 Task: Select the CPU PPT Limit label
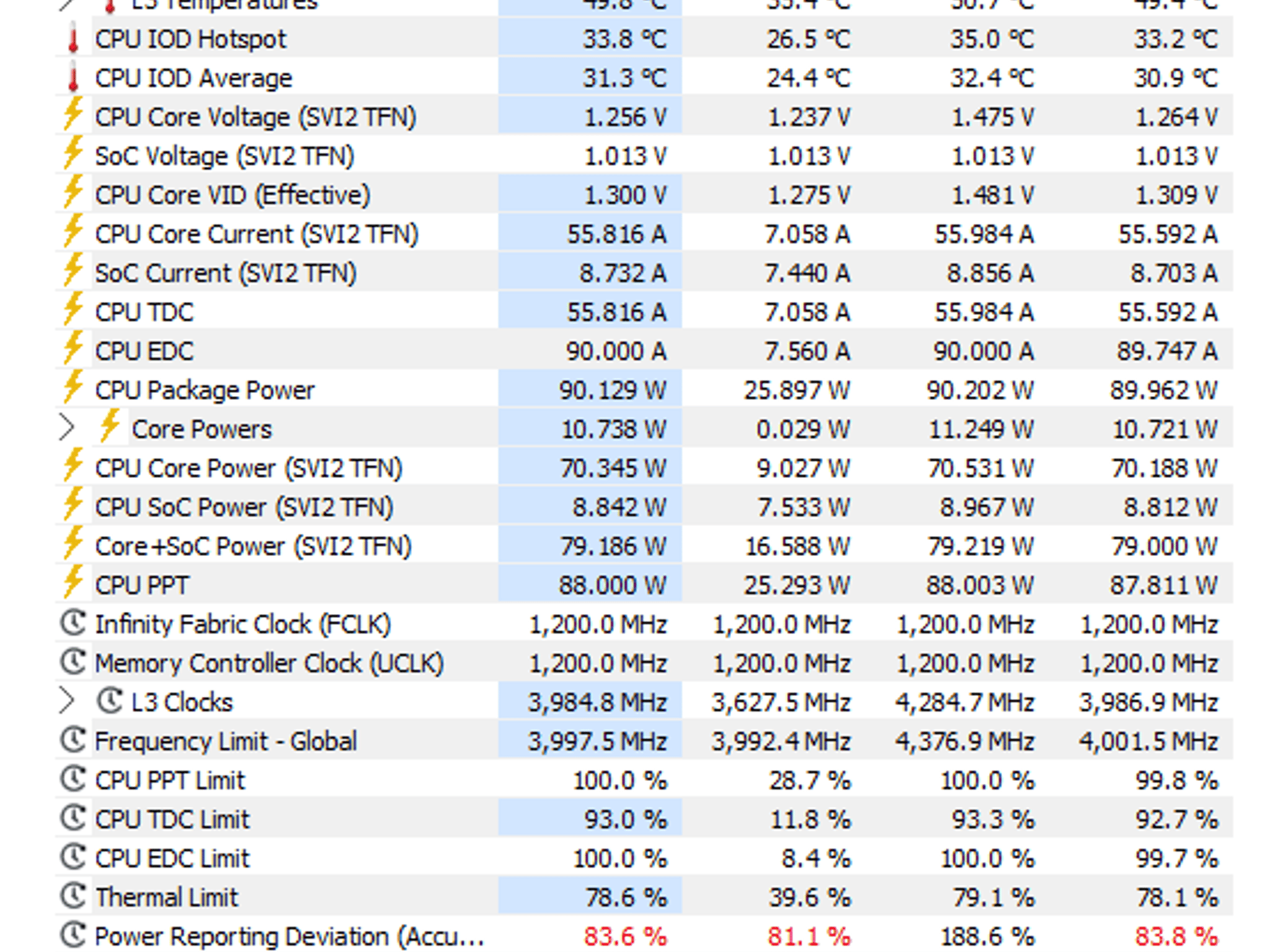click(x=170, y=781)
